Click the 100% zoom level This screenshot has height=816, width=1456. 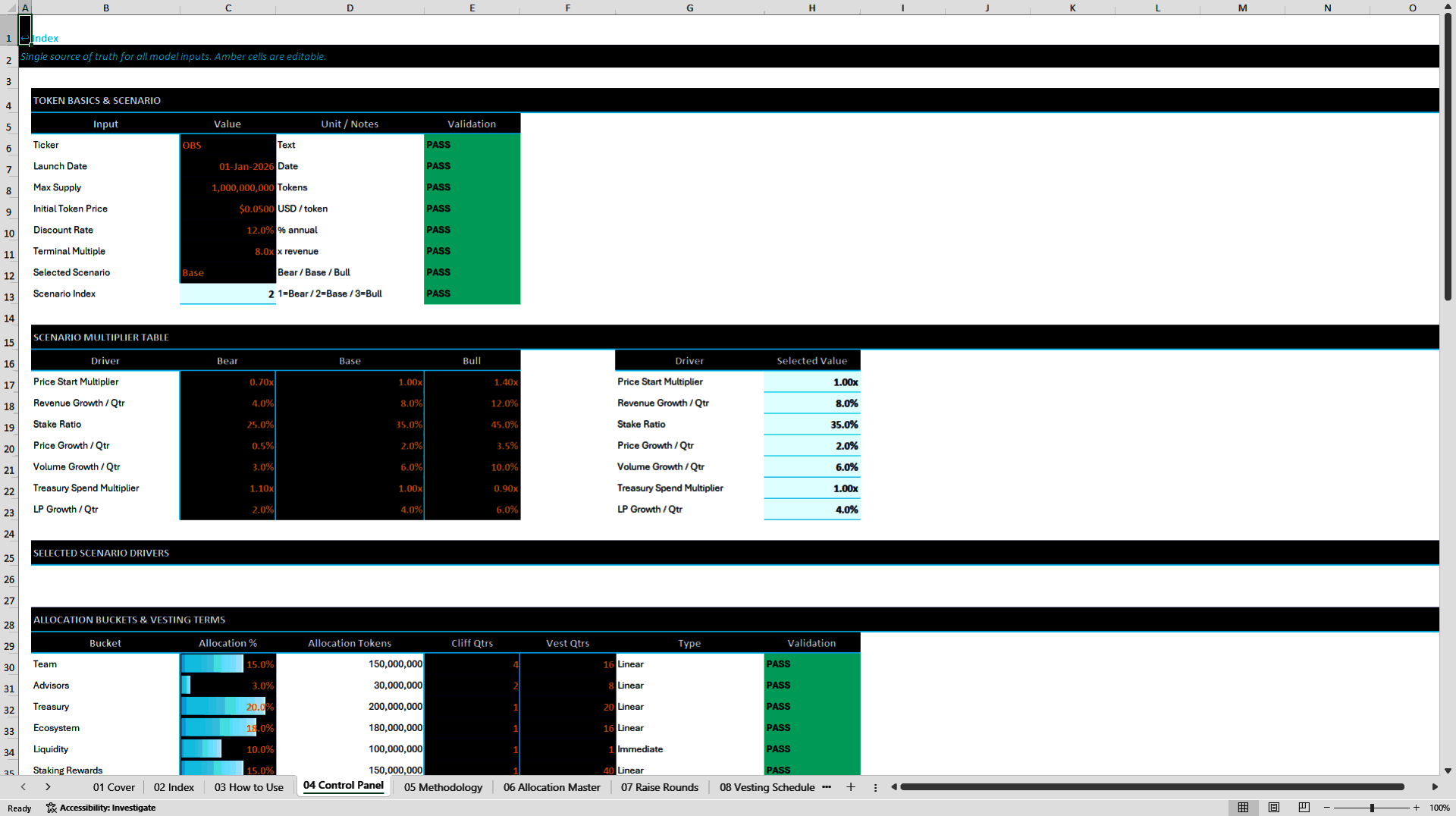pos(1439,808)
